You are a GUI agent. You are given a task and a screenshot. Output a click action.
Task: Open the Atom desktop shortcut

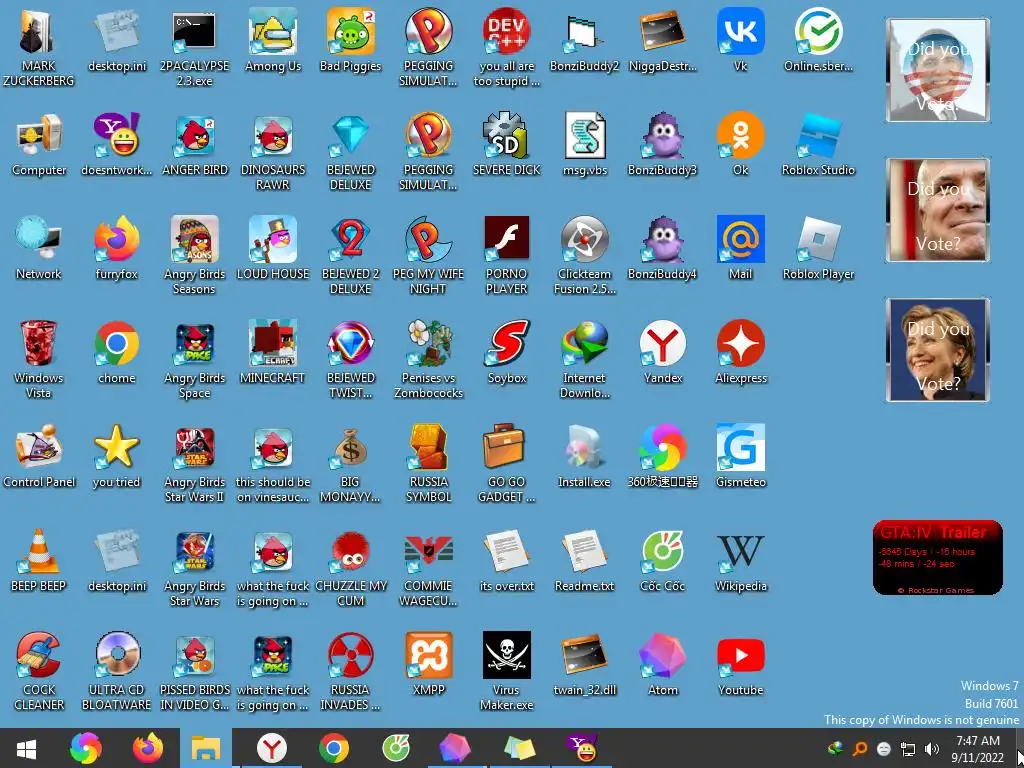pyautogui.click(x=662, y=664)
